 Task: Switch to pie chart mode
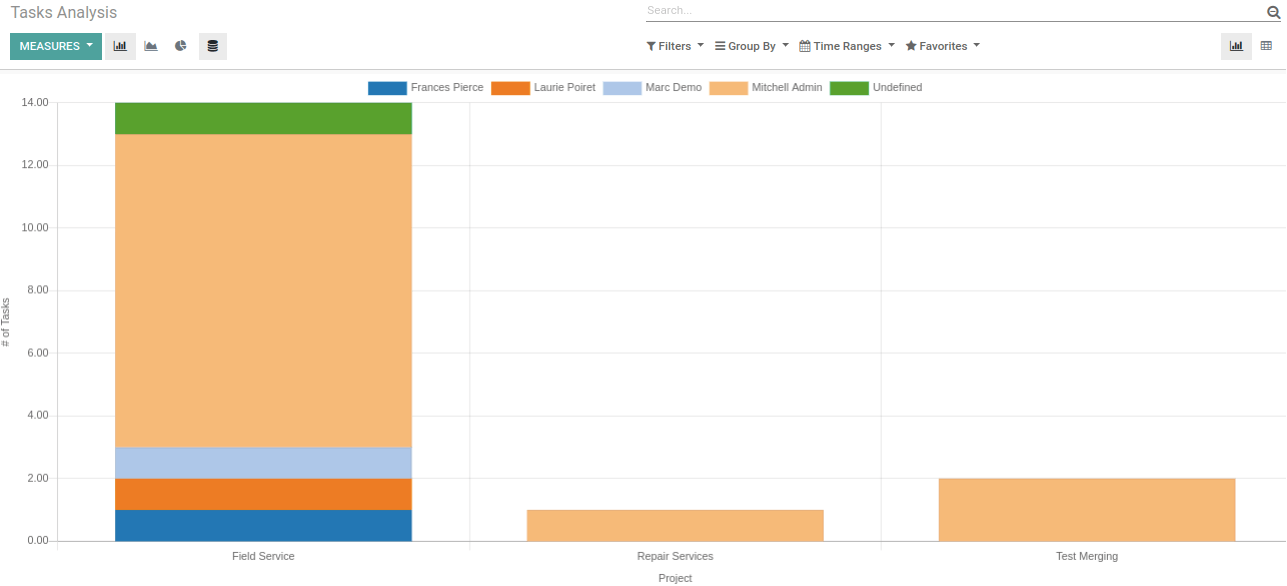(181, 46)
